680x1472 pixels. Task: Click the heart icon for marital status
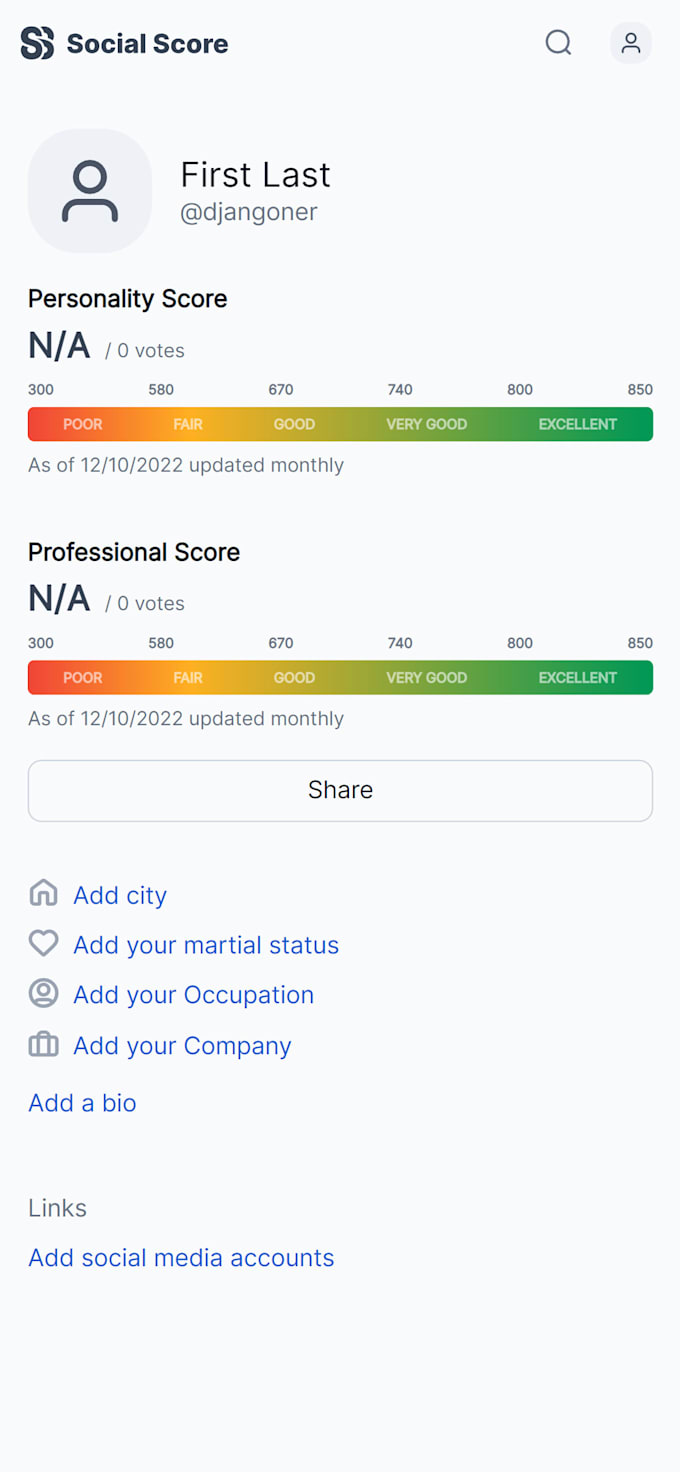pos(43,943)
